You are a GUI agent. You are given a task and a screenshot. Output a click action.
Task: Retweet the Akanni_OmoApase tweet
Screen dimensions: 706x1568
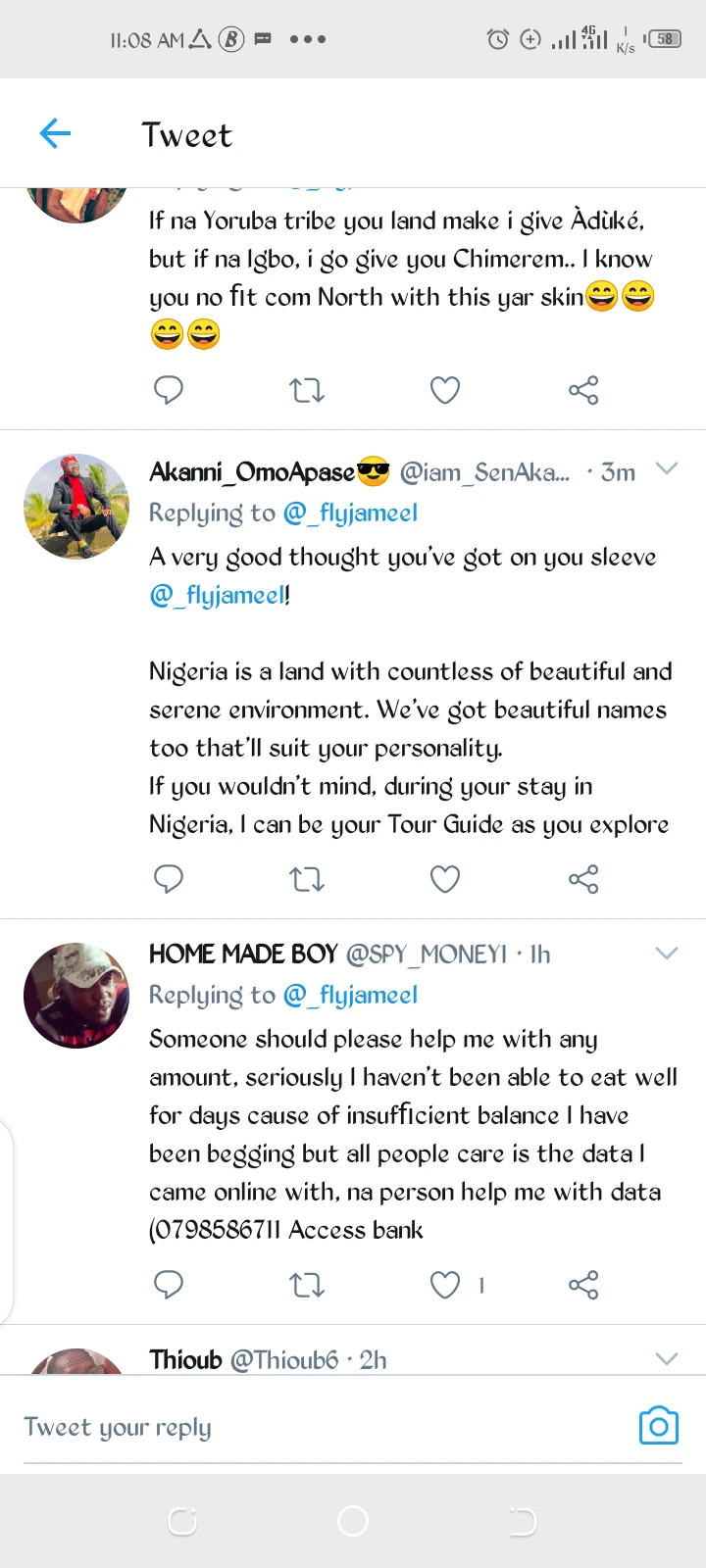tap(307, 879)
